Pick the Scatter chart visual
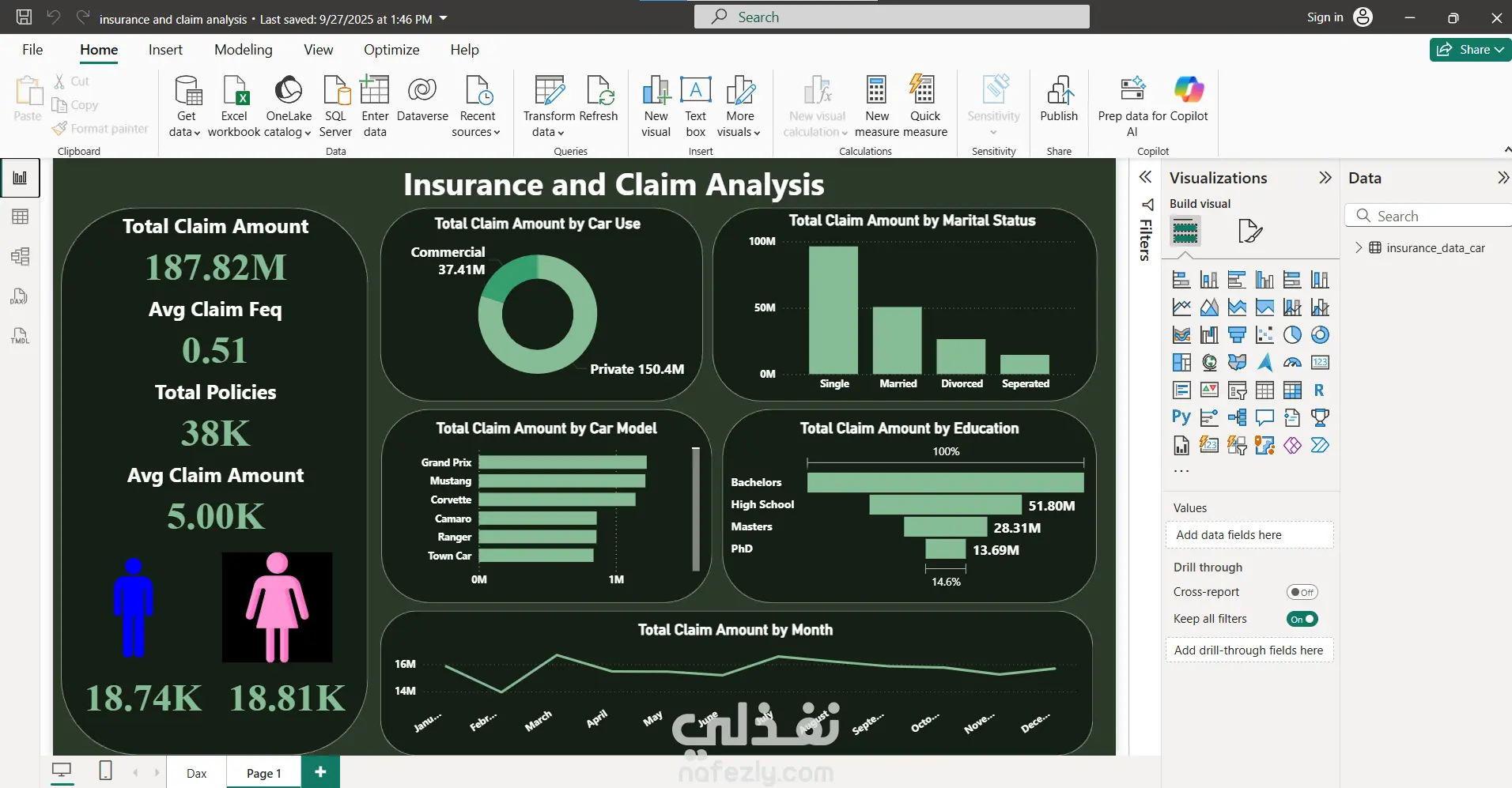 tap(1264, 335)
